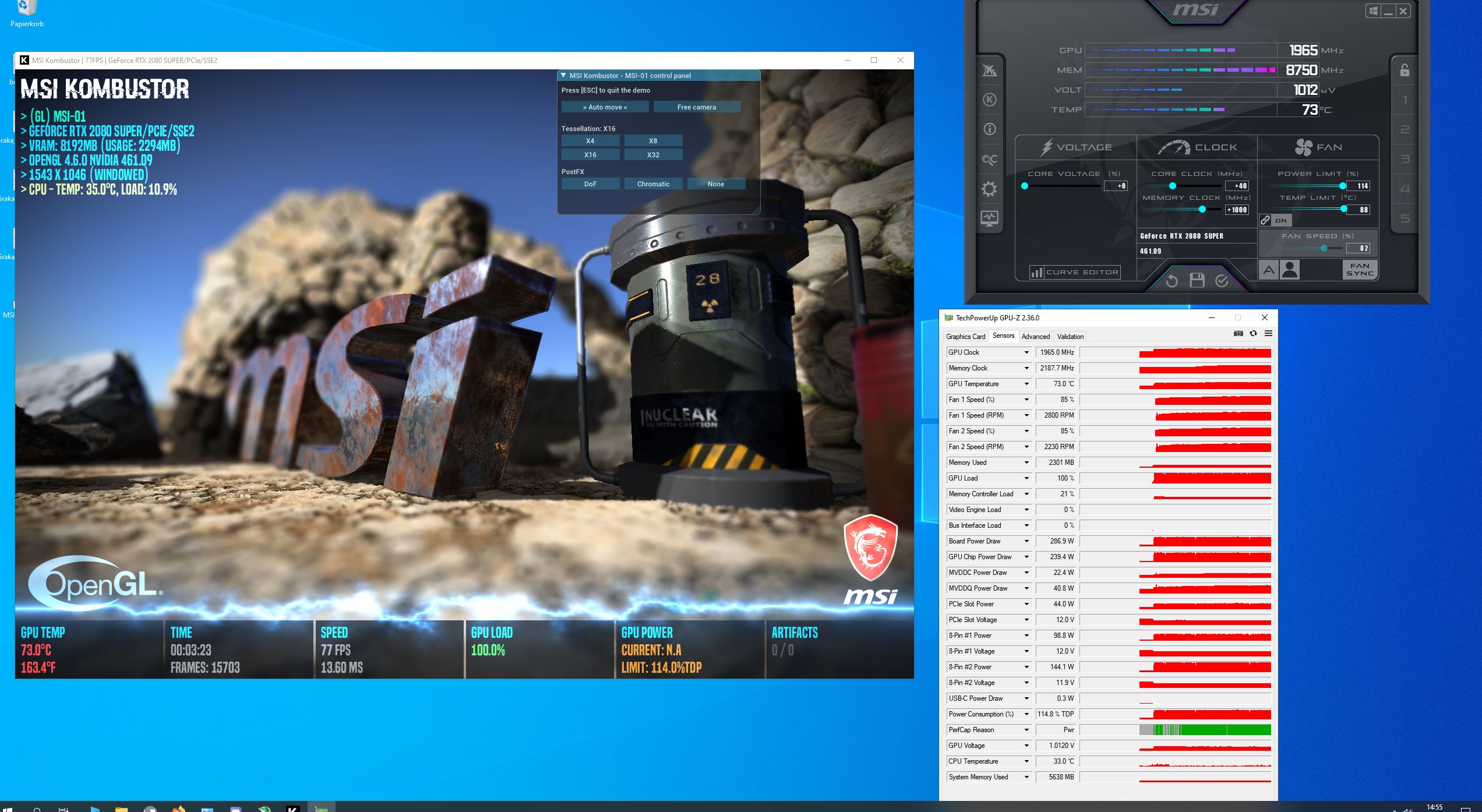Set tessellation to X16
This screenshot has height=812, width=1482.
[x=590, y=155]
